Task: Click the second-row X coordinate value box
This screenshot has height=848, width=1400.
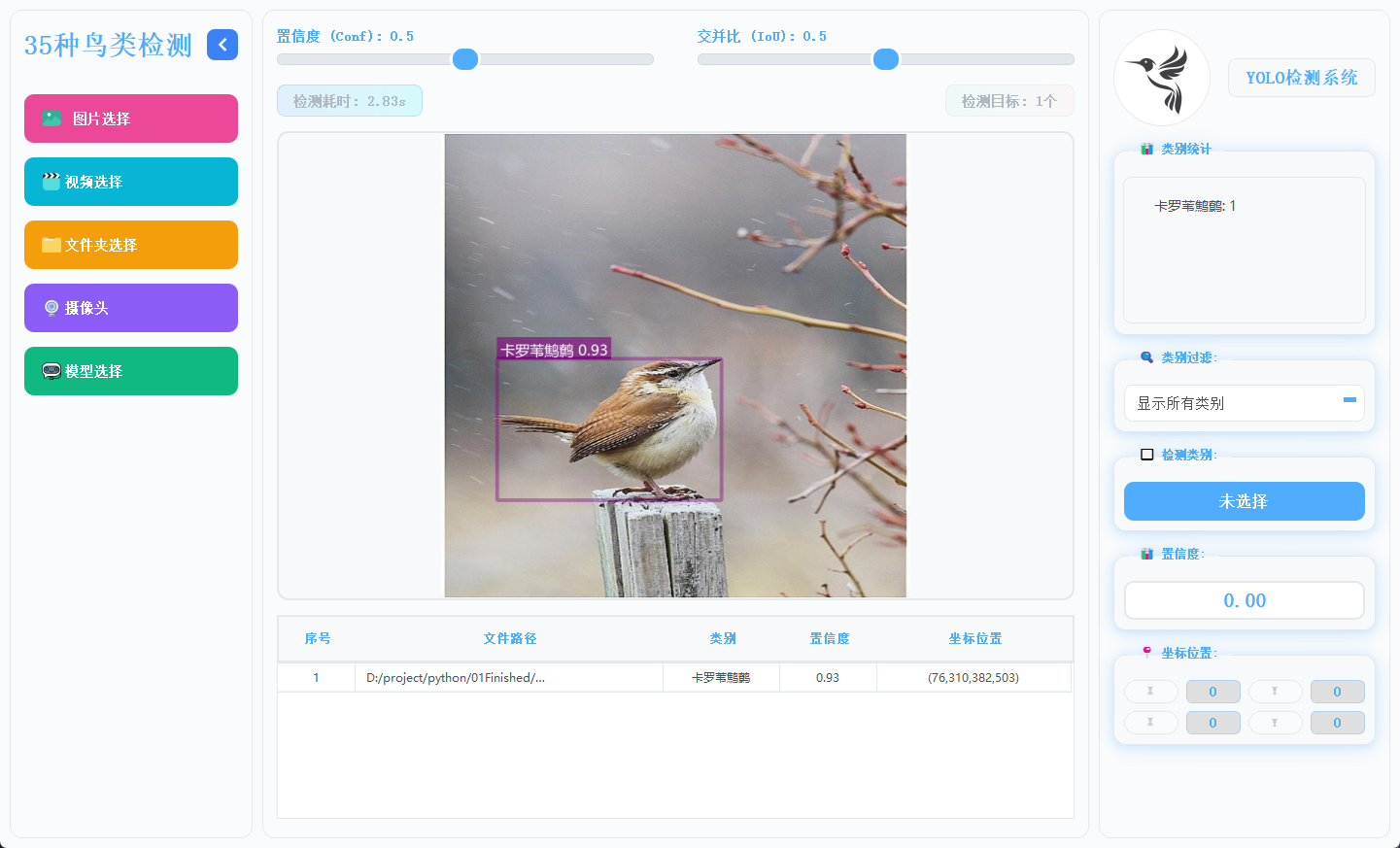Action: pyautogui.click(x=1213, y=723)
